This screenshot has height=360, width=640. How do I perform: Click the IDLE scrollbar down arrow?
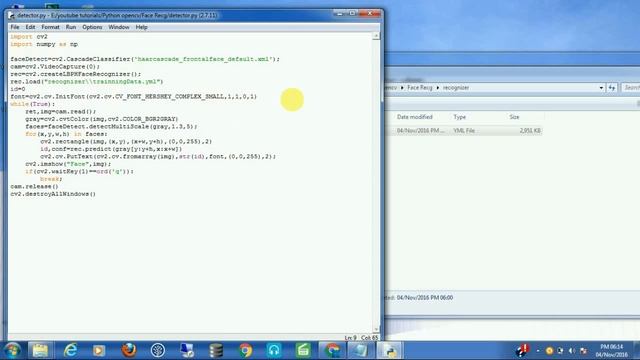click(376, 329)
